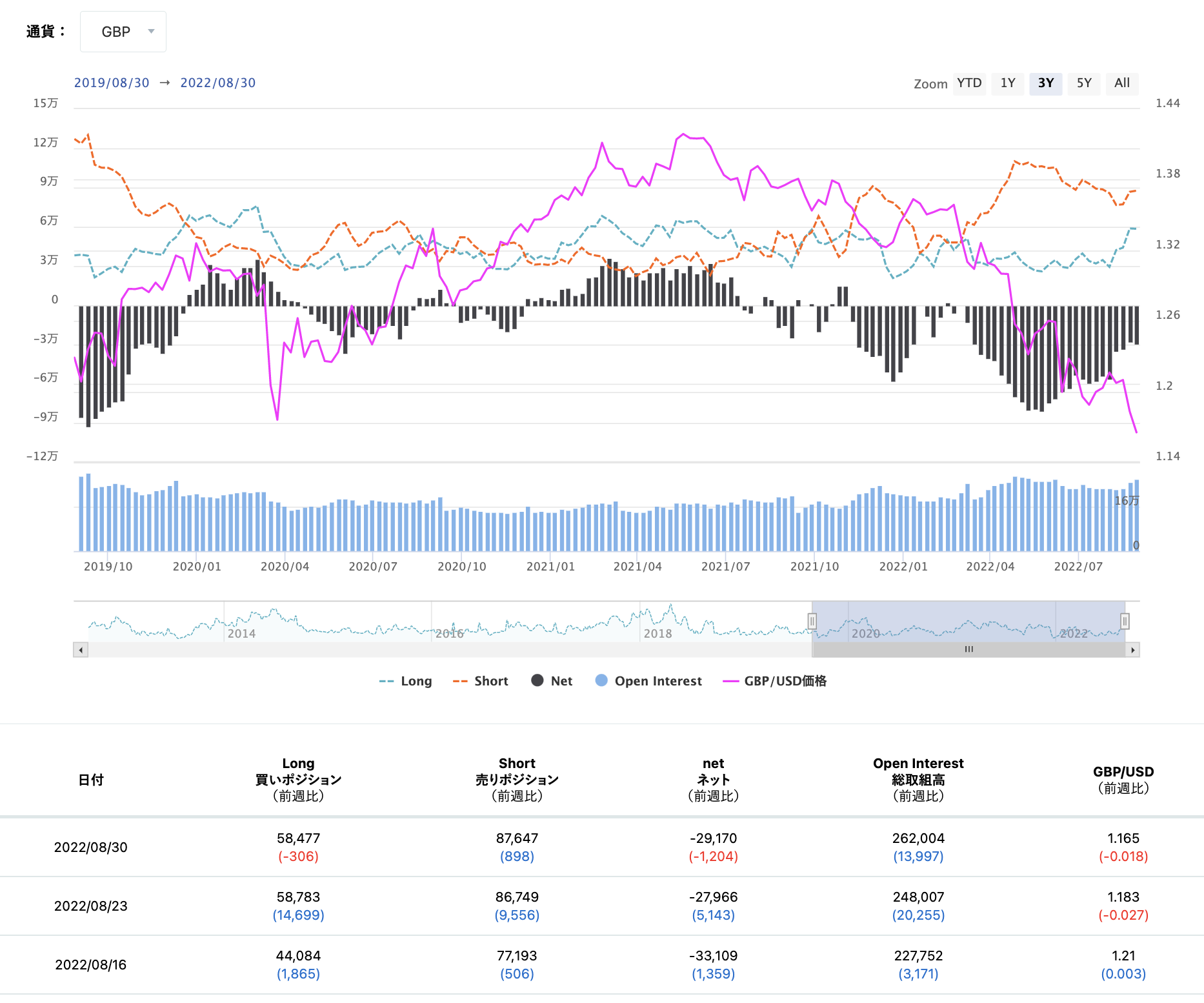Screen dimensions: 1204x1003
Task: Select the All zoom range
Action: [x=1122, y=83]
